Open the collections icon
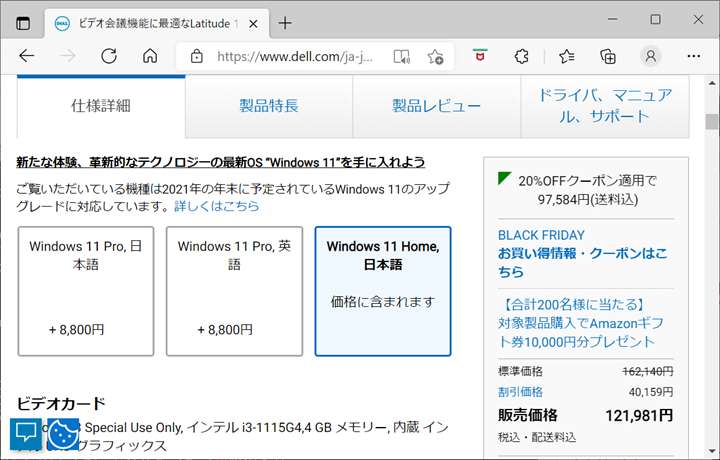The image size is (720, 460). tap(608, 56)
